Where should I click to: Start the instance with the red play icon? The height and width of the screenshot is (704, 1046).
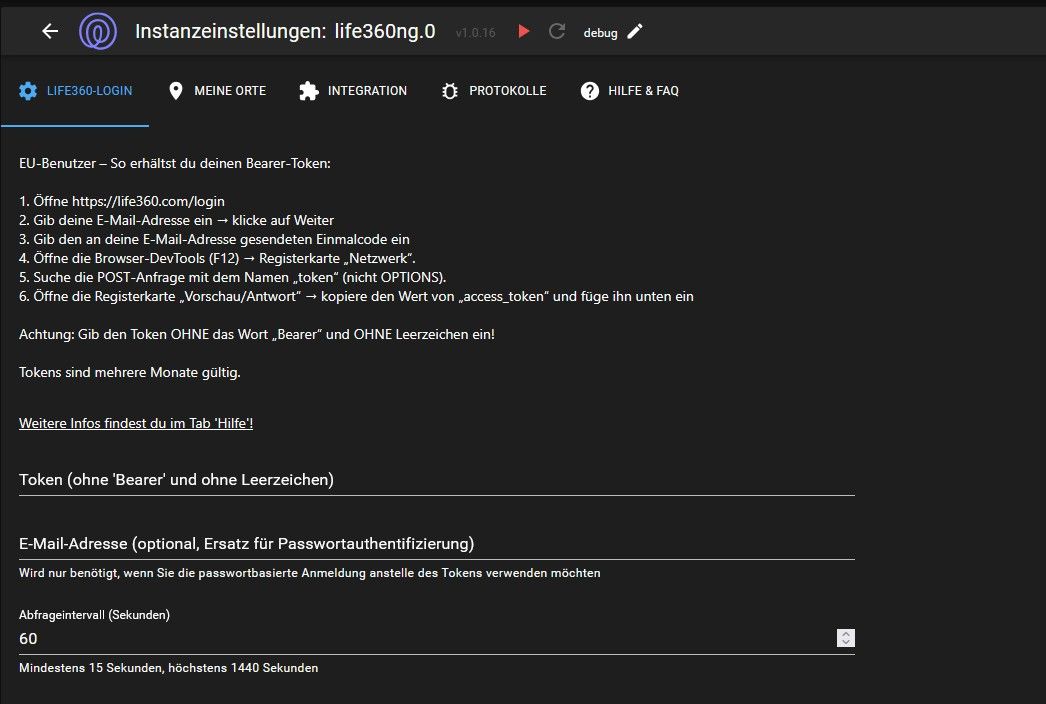pos(524,31)
